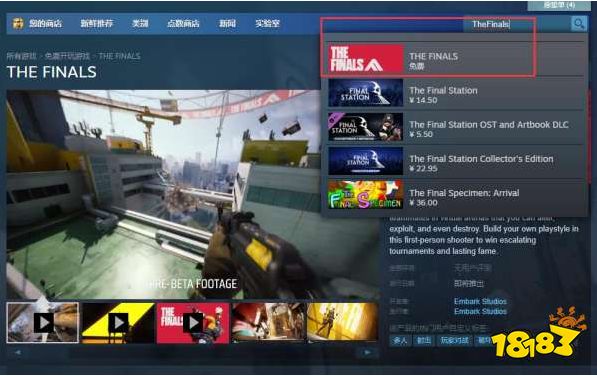Play the yellow and black video thumbnail
The height and width of the screenshot is (376, 597).
(118, 323)
